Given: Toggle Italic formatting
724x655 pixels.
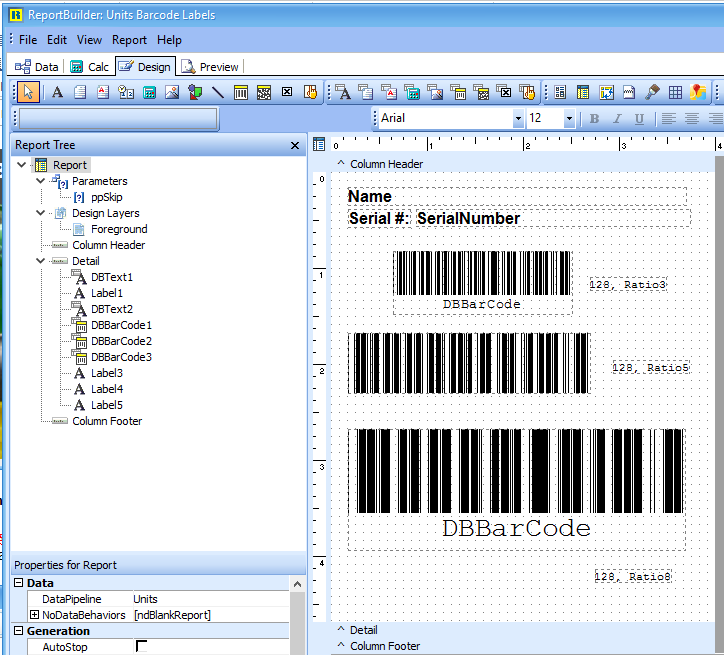Looking at the screenshot, I should 617,119.
